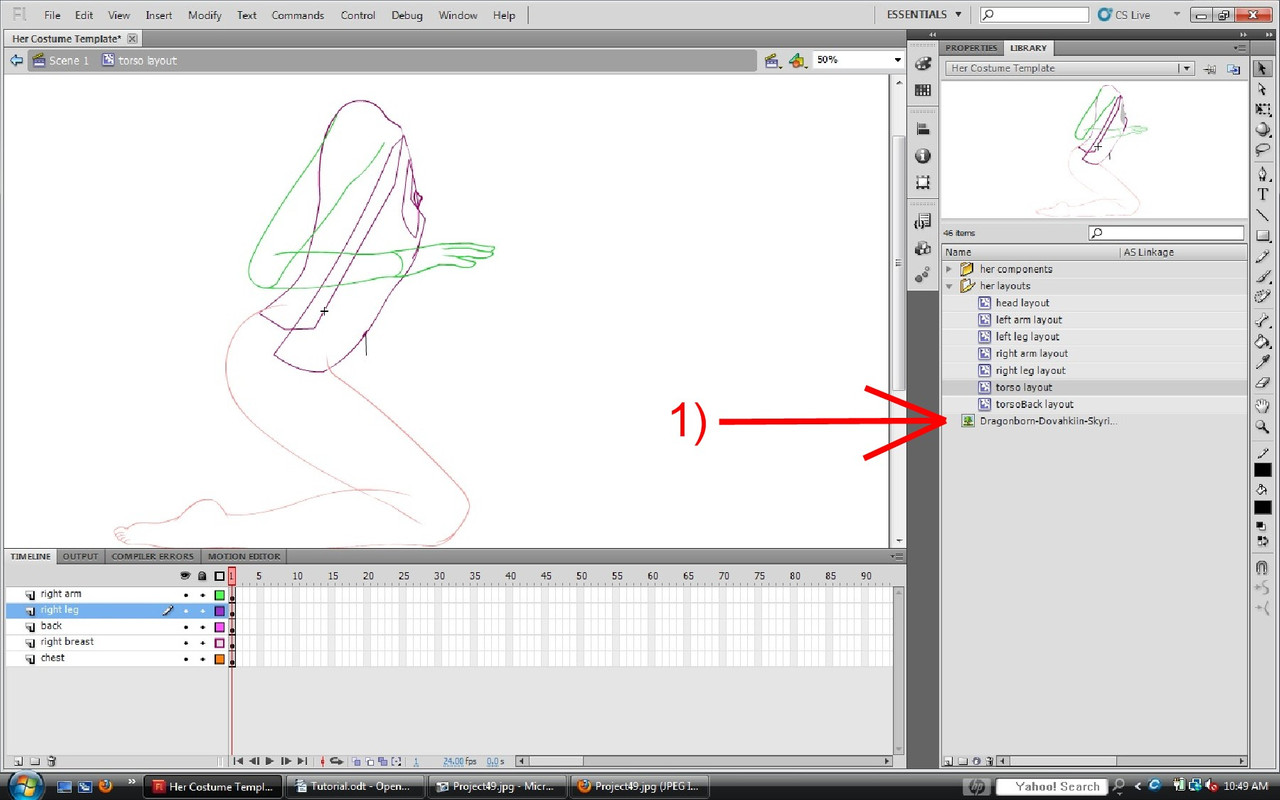Go back to Scene 1 in breadcrumb
The width and height of the screenshot is (1280, 800).
click(x=68, y=61)
